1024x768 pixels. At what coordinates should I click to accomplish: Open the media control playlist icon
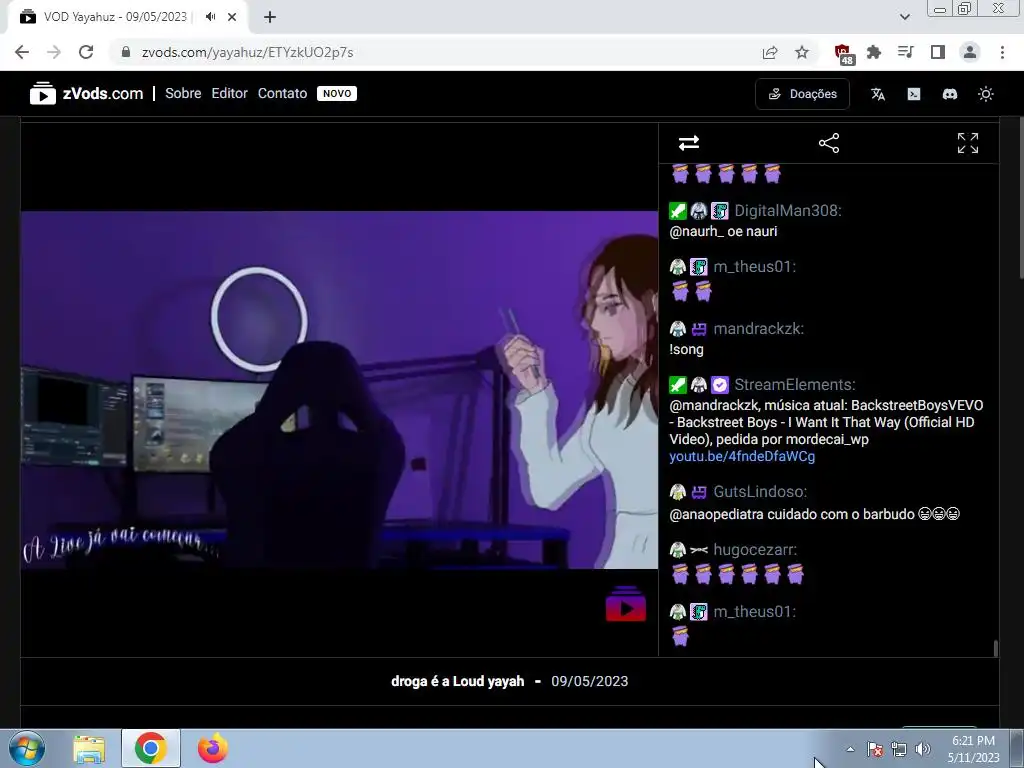tap(905, 52)
